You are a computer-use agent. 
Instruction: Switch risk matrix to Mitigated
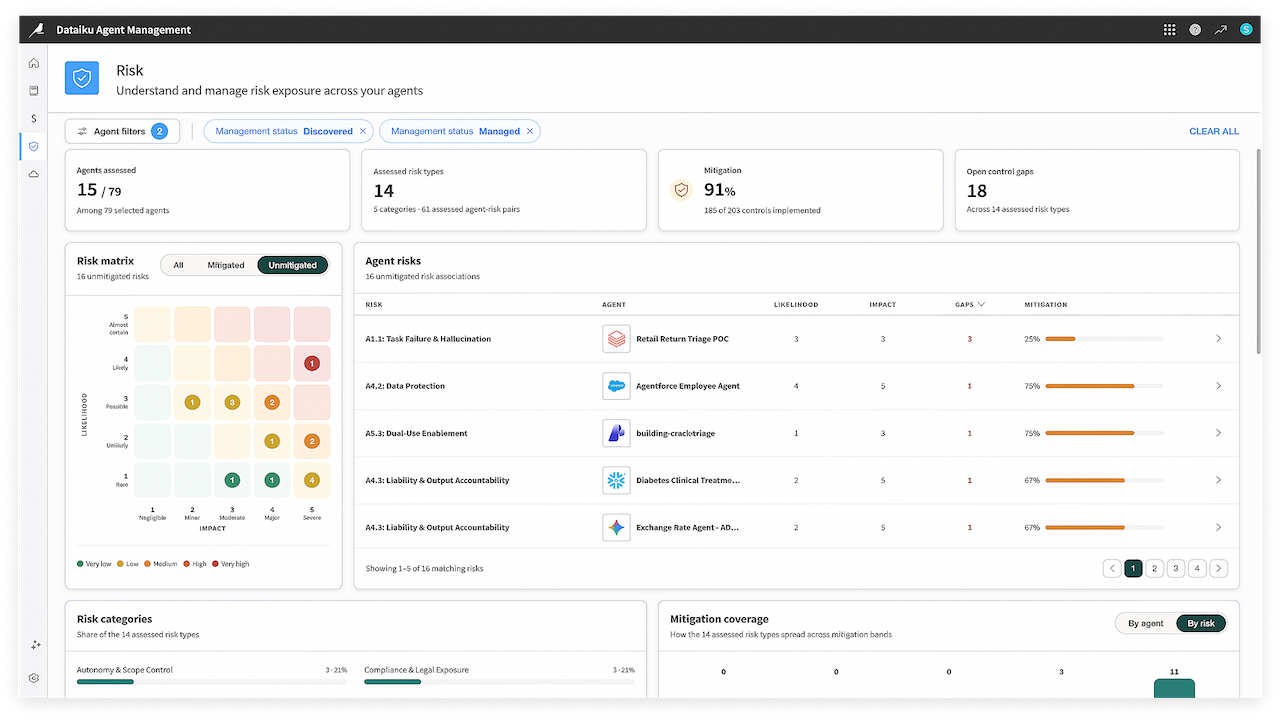226,265
